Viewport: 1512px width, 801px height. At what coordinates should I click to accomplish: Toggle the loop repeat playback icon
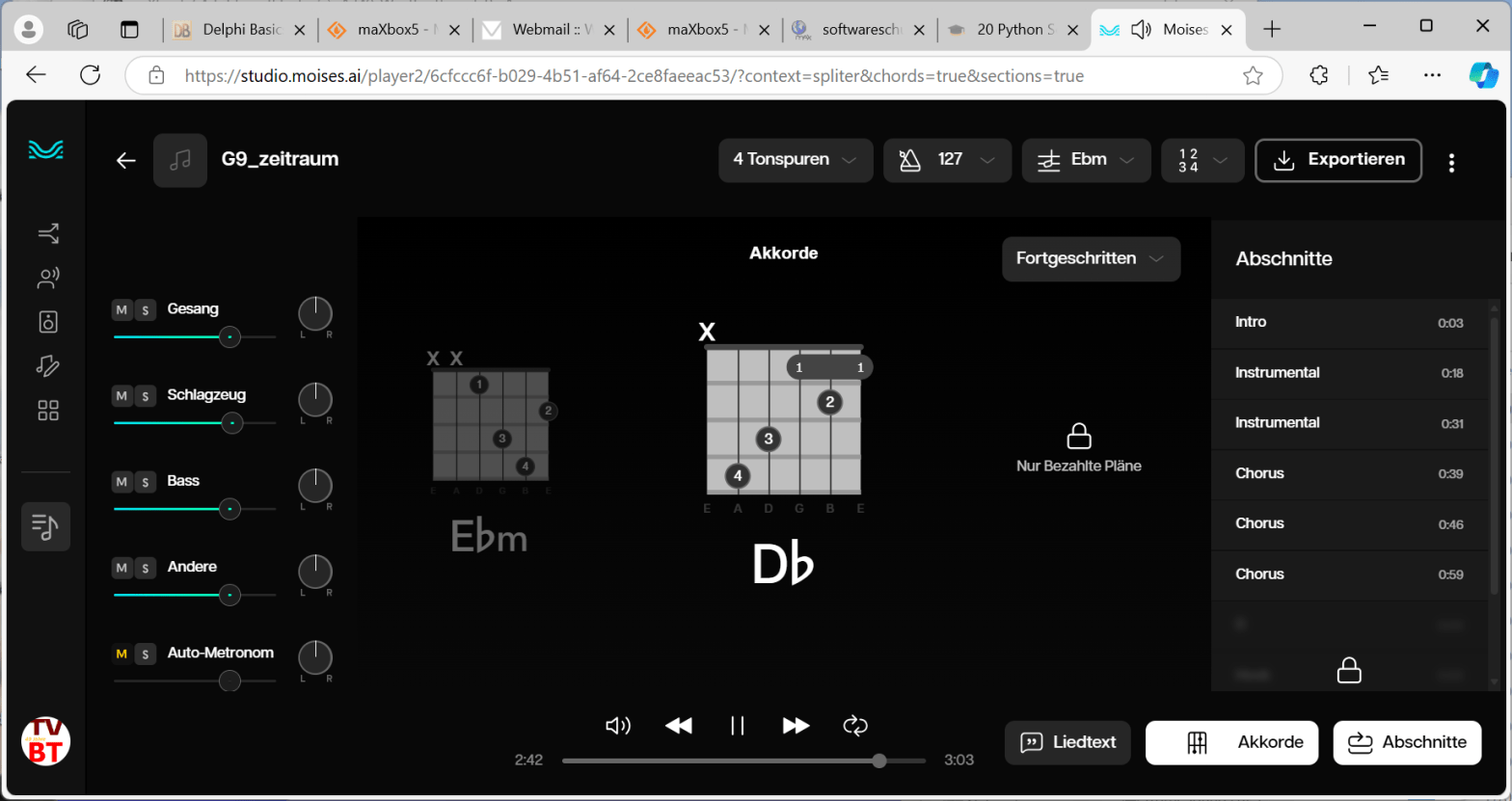point(855,726)
